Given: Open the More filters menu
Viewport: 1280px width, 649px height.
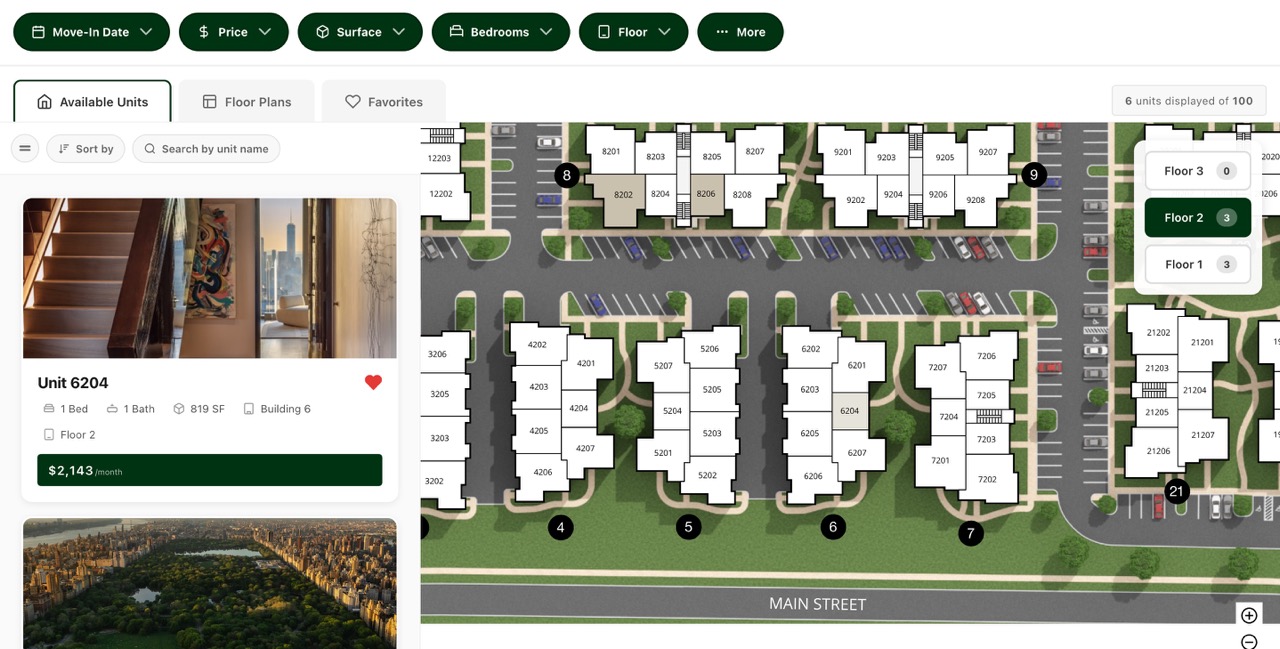Looking at the screenshot, I should 740,31.
